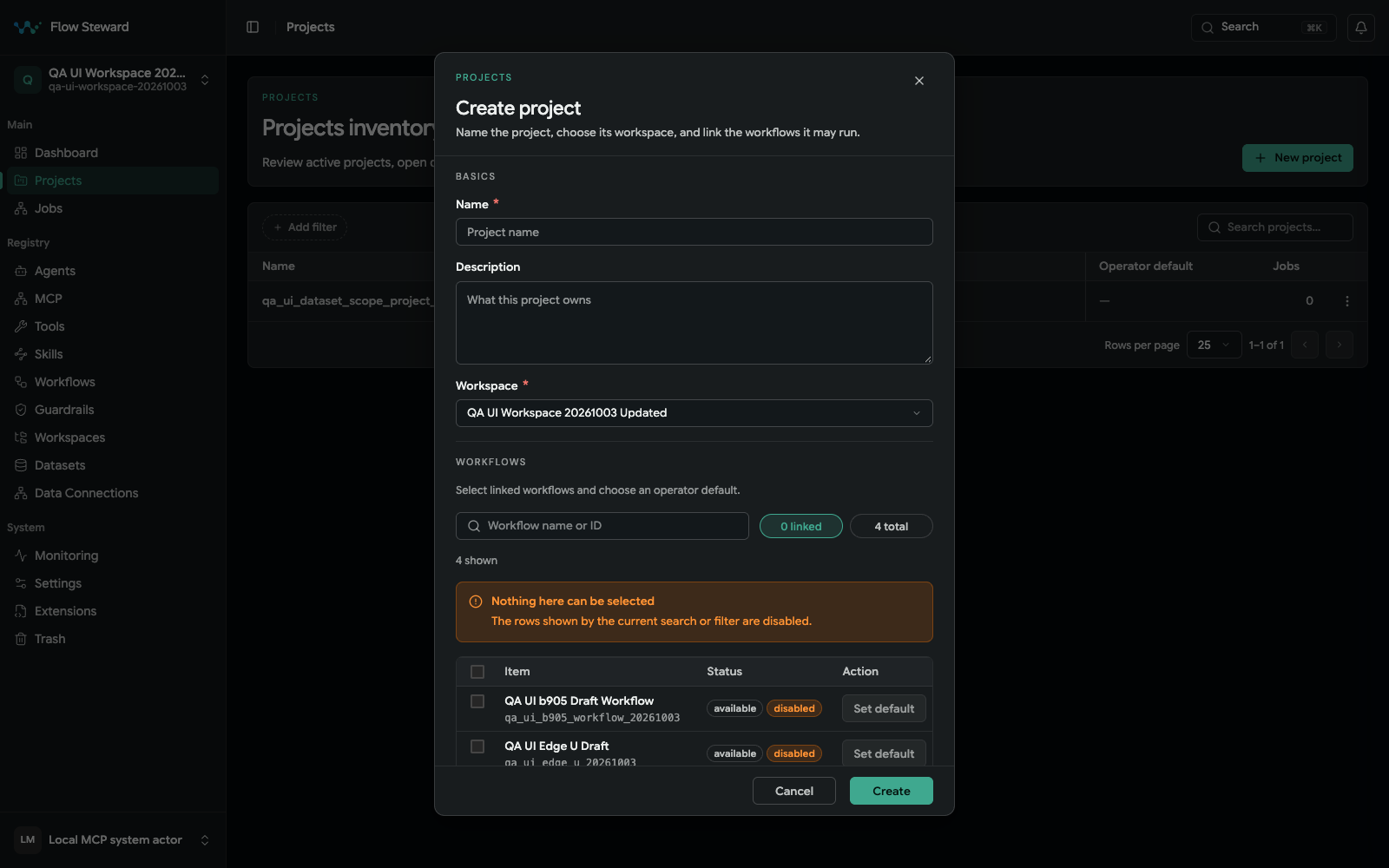The width and height of the screenshot is (1389, 868).
Task: Click the Add filter chip
Action: 305,227
